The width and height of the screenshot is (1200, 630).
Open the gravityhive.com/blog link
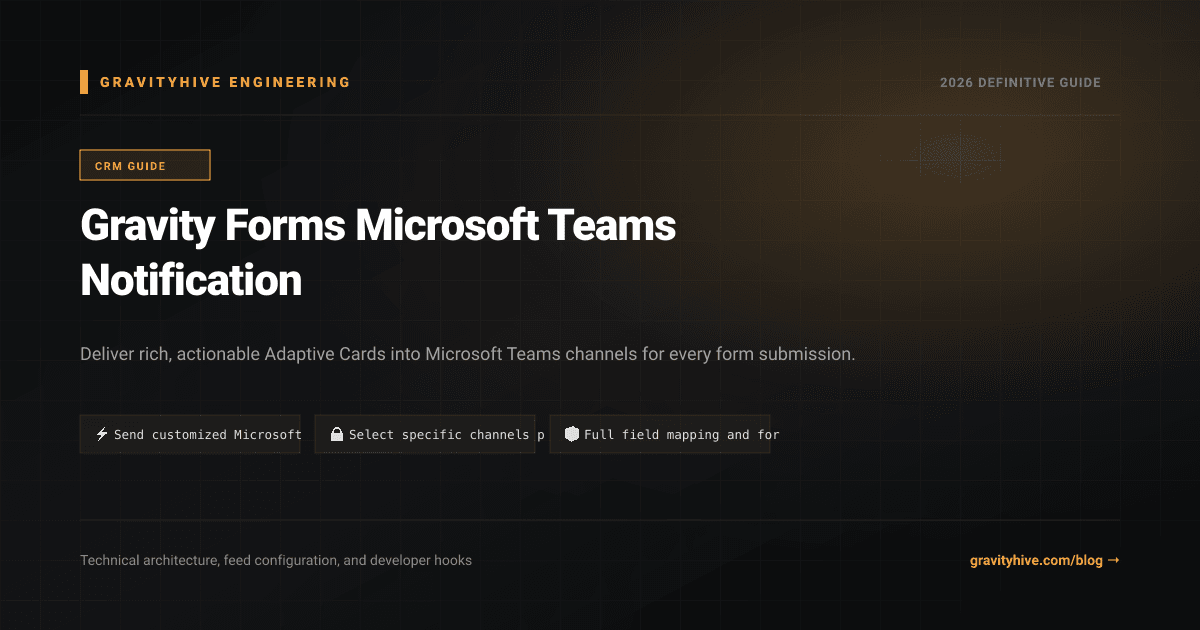click(1045, 561)
